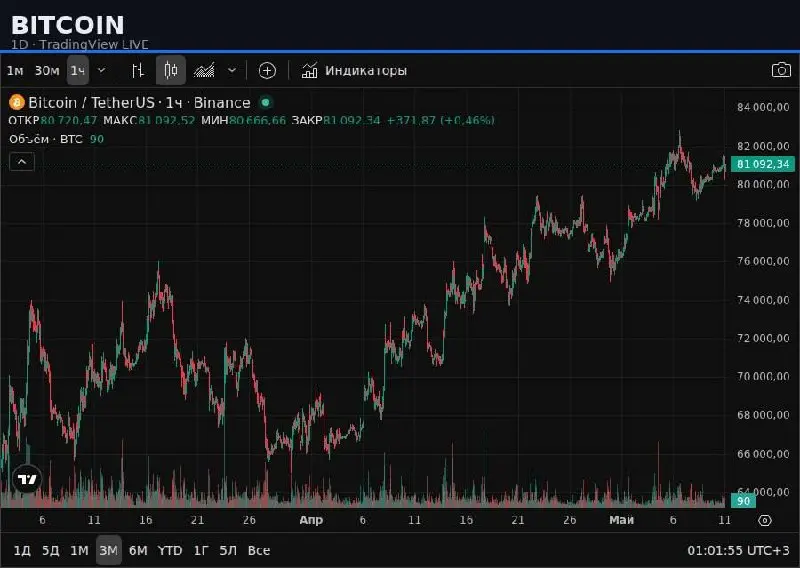Open the Bitcoin / TetherUS symbol title

point(139,103)
